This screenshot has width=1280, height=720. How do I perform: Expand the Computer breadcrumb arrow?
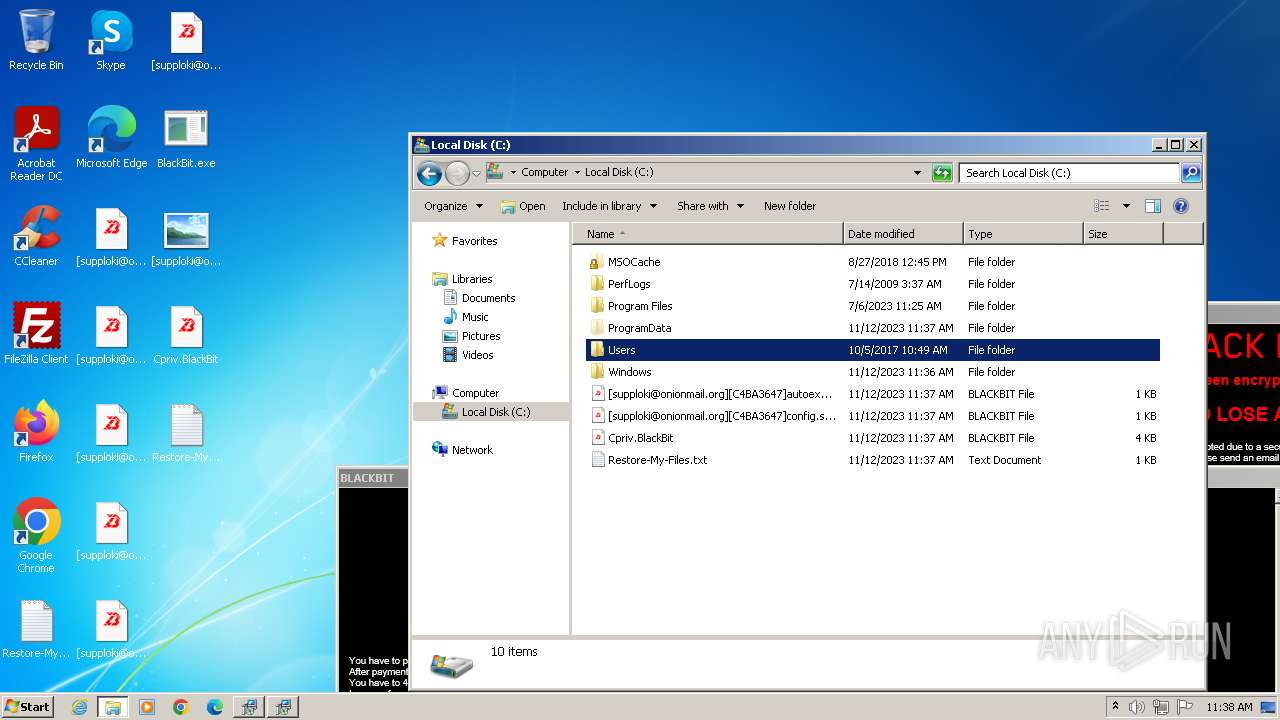pos(576,173)
